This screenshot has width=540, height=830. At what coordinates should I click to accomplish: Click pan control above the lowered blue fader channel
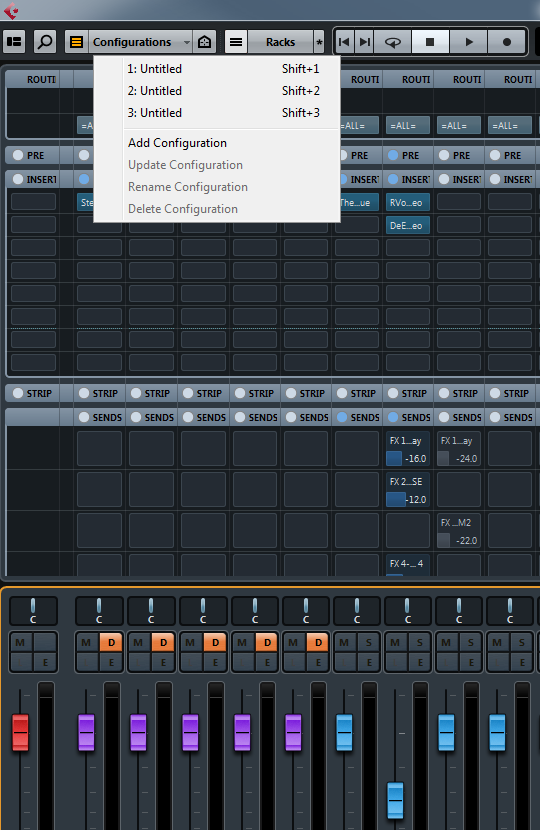[407, 611]
